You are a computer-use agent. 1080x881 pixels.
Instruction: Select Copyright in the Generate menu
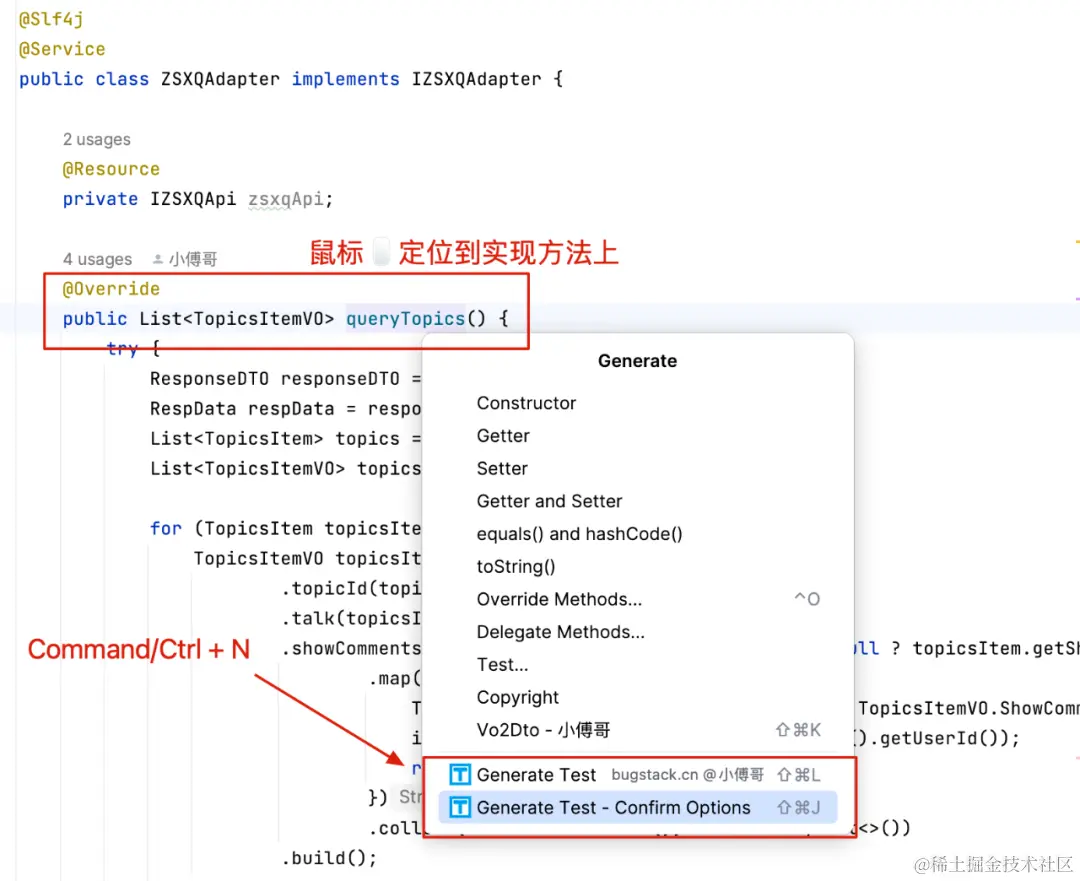517,697
